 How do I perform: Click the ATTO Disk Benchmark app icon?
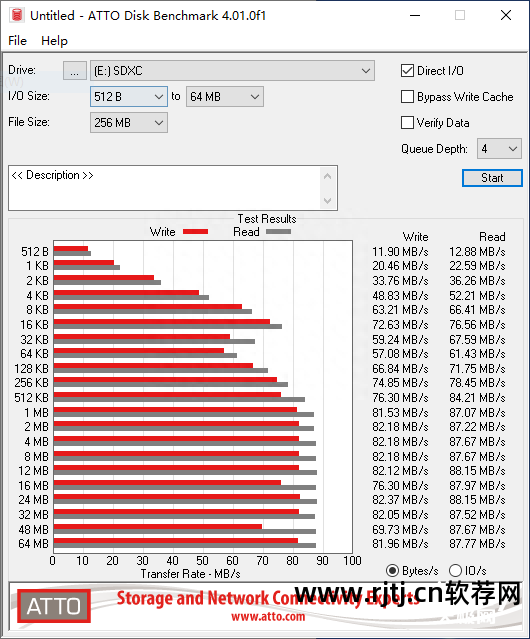click(x=17, y=15)
